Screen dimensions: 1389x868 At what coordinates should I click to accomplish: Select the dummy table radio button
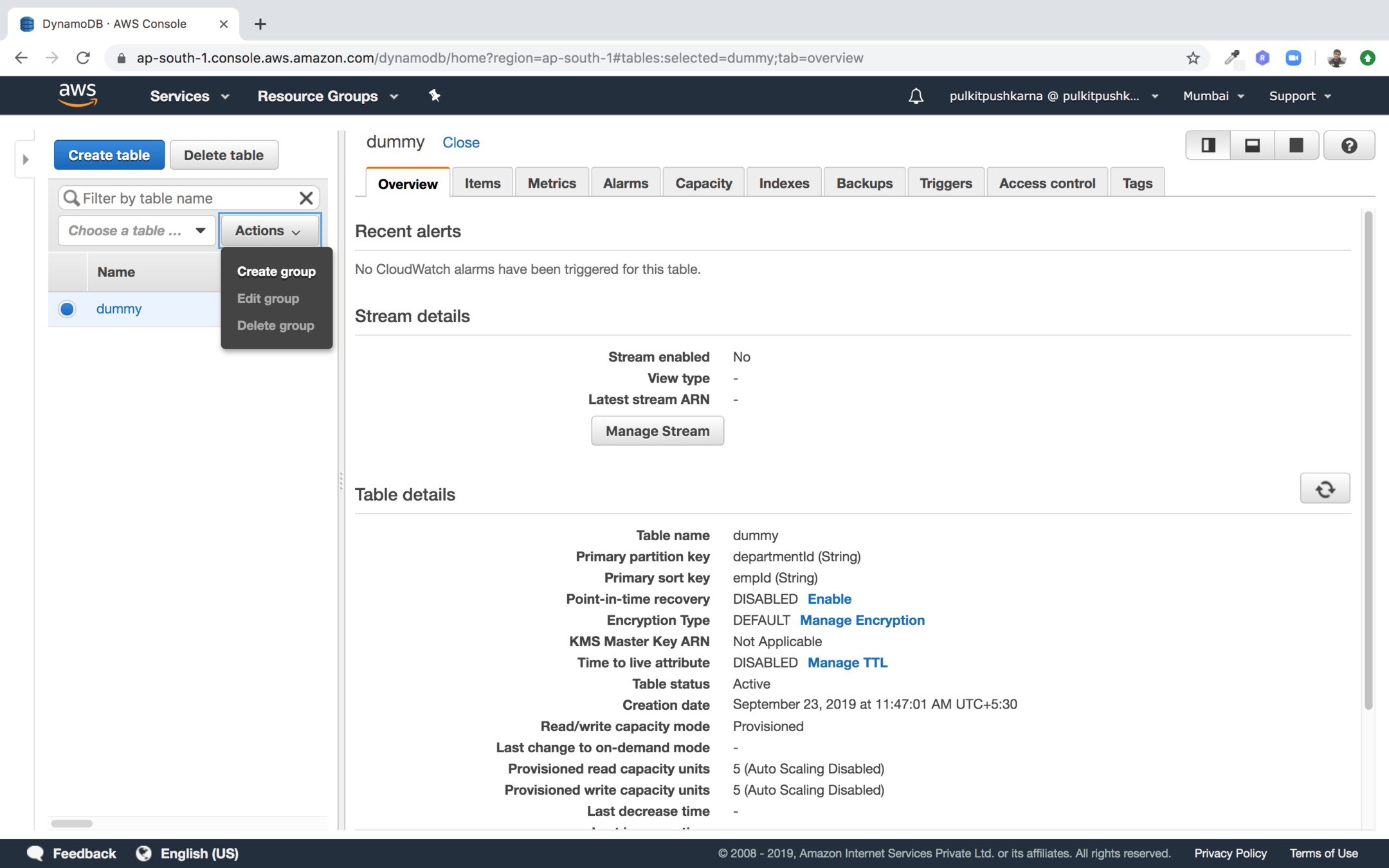(x=67, y=309)
